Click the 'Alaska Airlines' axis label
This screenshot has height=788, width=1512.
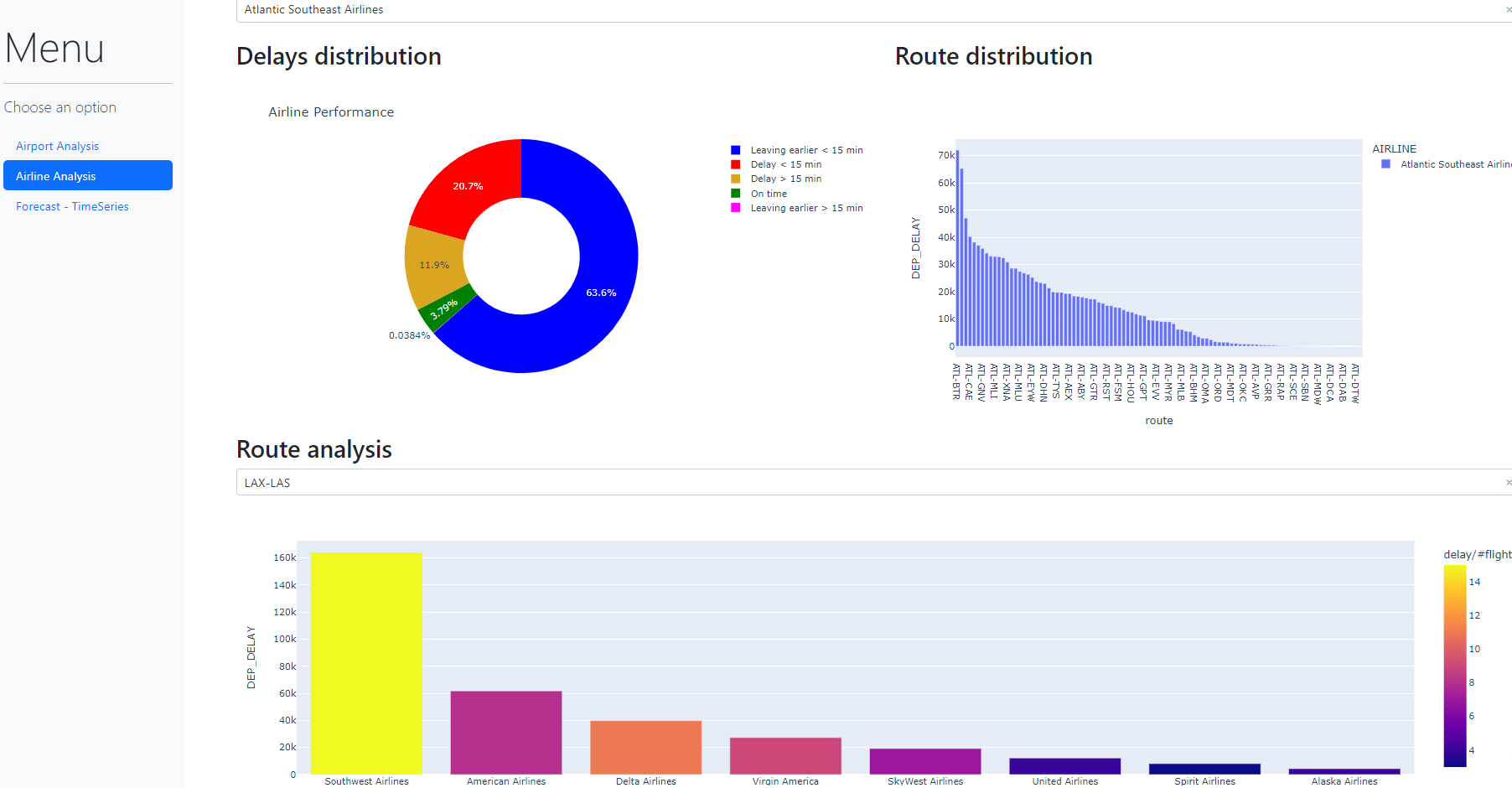pos(1344,781)
